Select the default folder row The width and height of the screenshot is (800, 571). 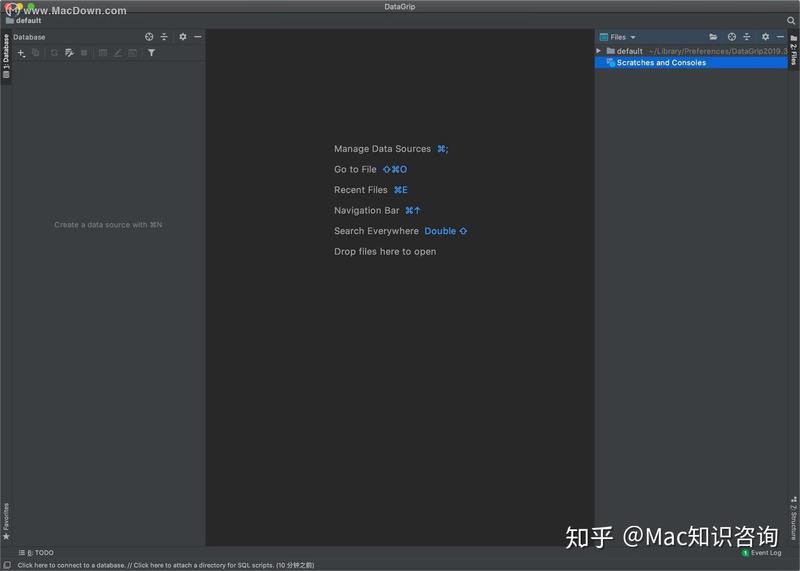pos(691,51)
